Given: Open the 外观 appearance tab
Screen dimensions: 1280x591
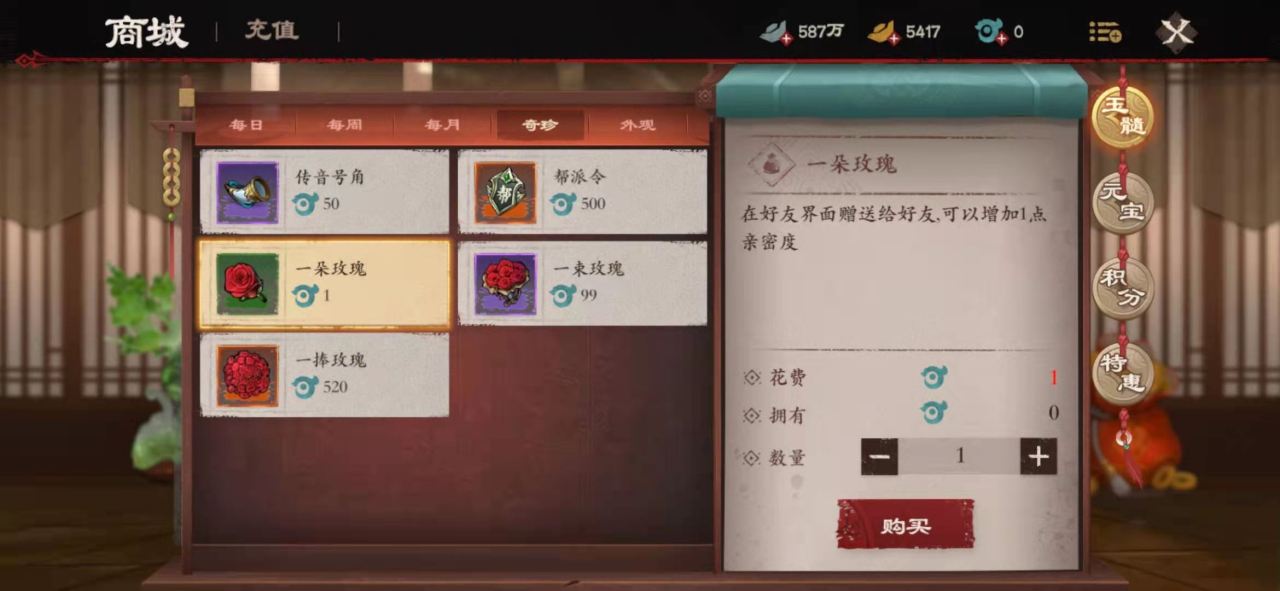Looking at the screenshot, I should point(637,125).
